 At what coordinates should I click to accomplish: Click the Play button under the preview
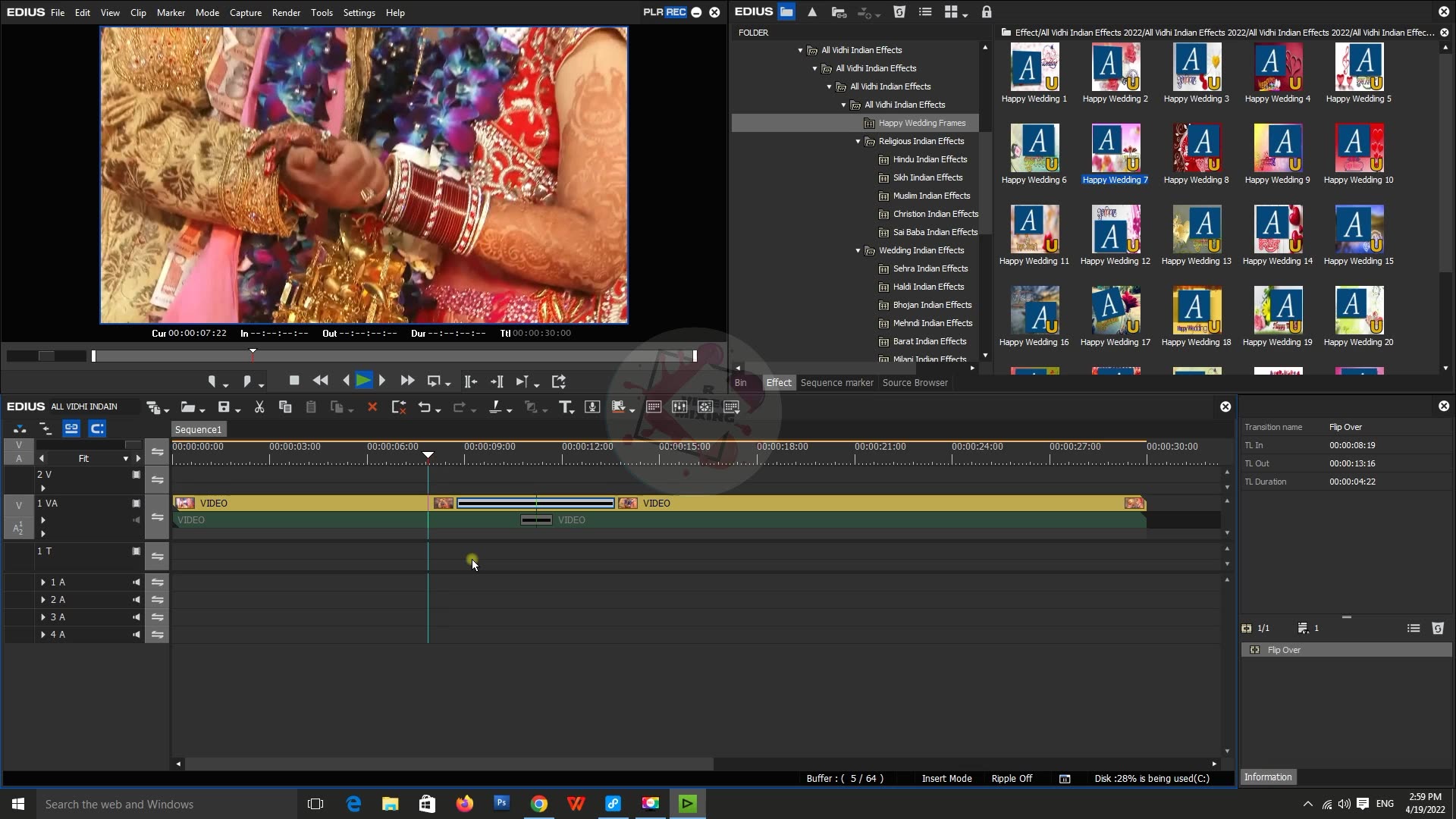pyautogui.click(x=365, y=381)
